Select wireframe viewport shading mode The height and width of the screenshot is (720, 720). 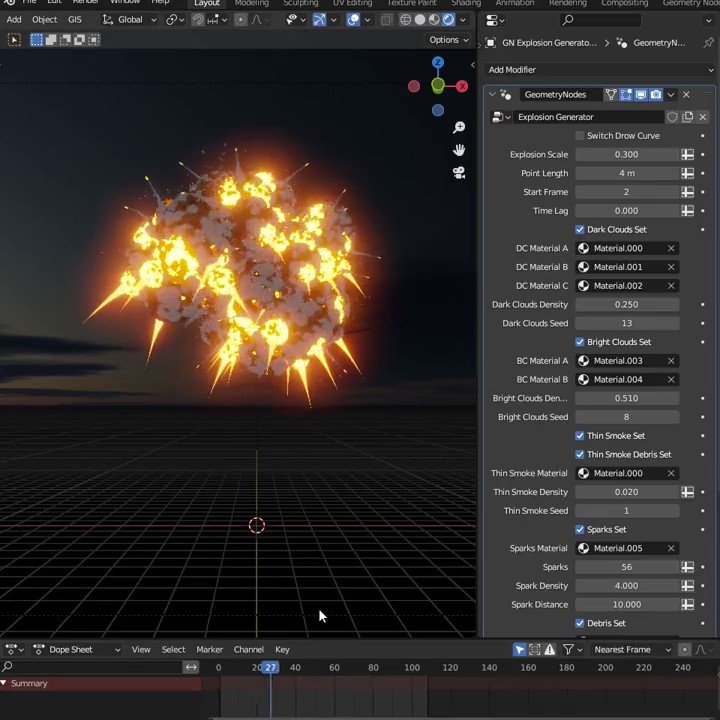(405, 20)
